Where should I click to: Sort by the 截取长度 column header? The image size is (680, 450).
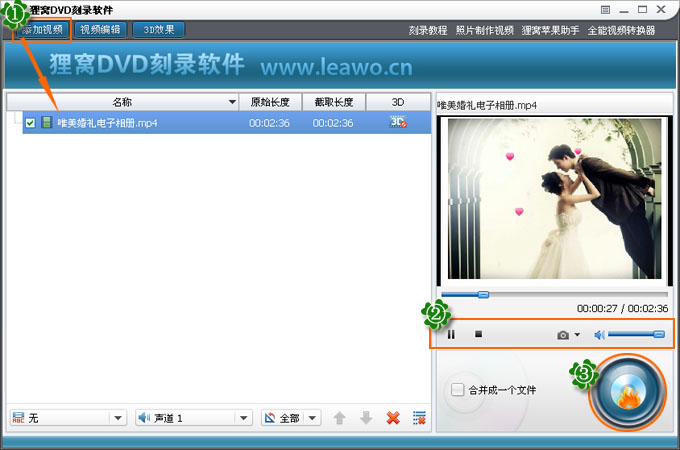point(333,102)
